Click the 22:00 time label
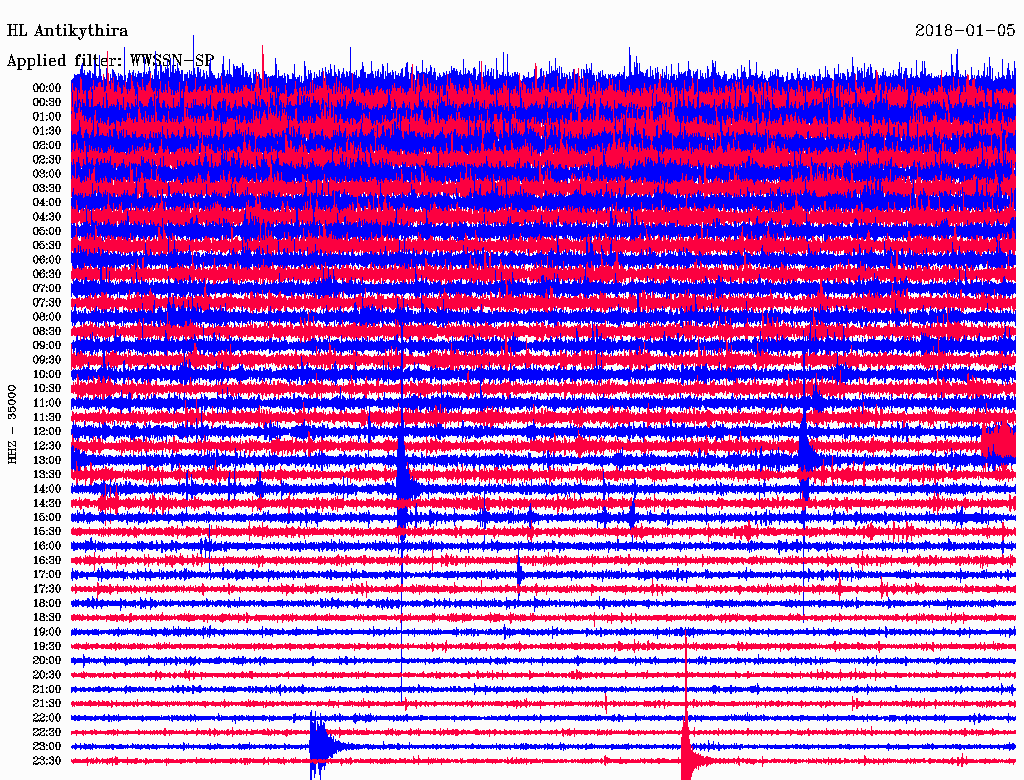The height and width of the screenshot is (780, 1024). click(x=47, y=717)
